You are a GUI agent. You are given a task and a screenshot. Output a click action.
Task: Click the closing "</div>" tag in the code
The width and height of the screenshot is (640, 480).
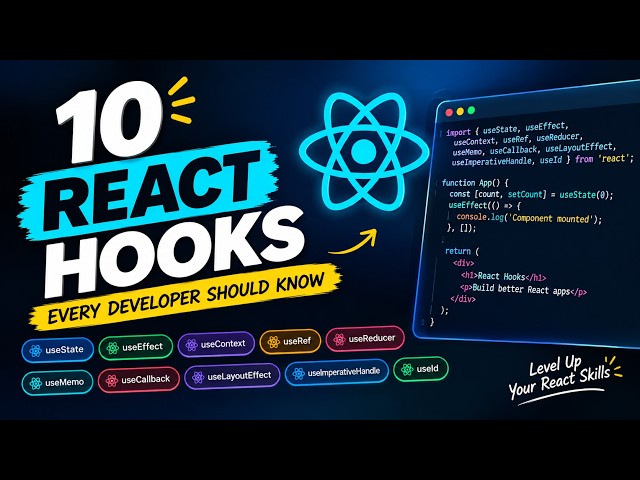pos(463,299)
